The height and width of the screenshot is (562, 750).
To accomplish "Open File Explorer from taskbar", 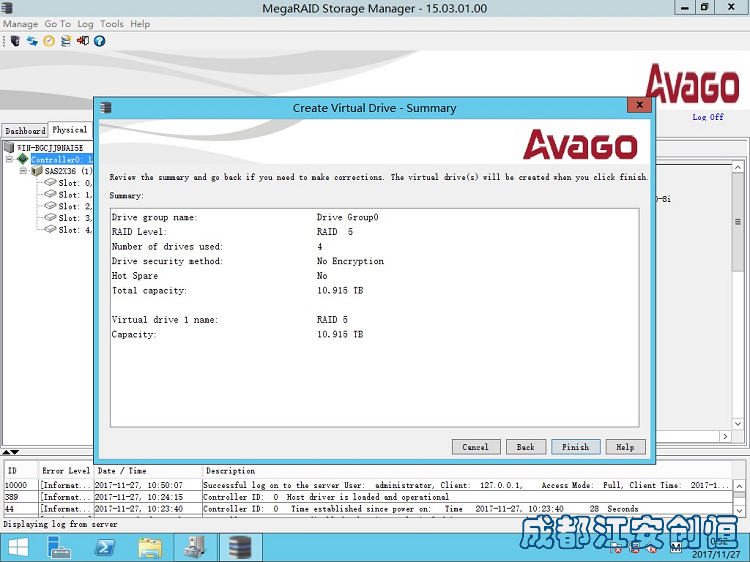I will tap(150, 547).
